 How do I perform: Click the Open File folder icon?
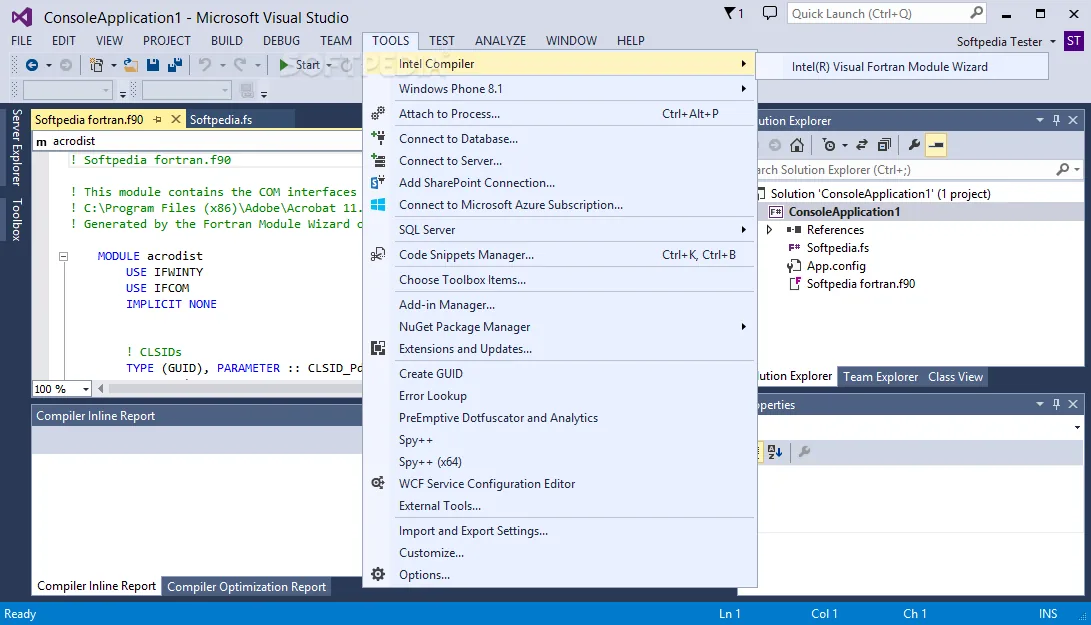point(130,65)
